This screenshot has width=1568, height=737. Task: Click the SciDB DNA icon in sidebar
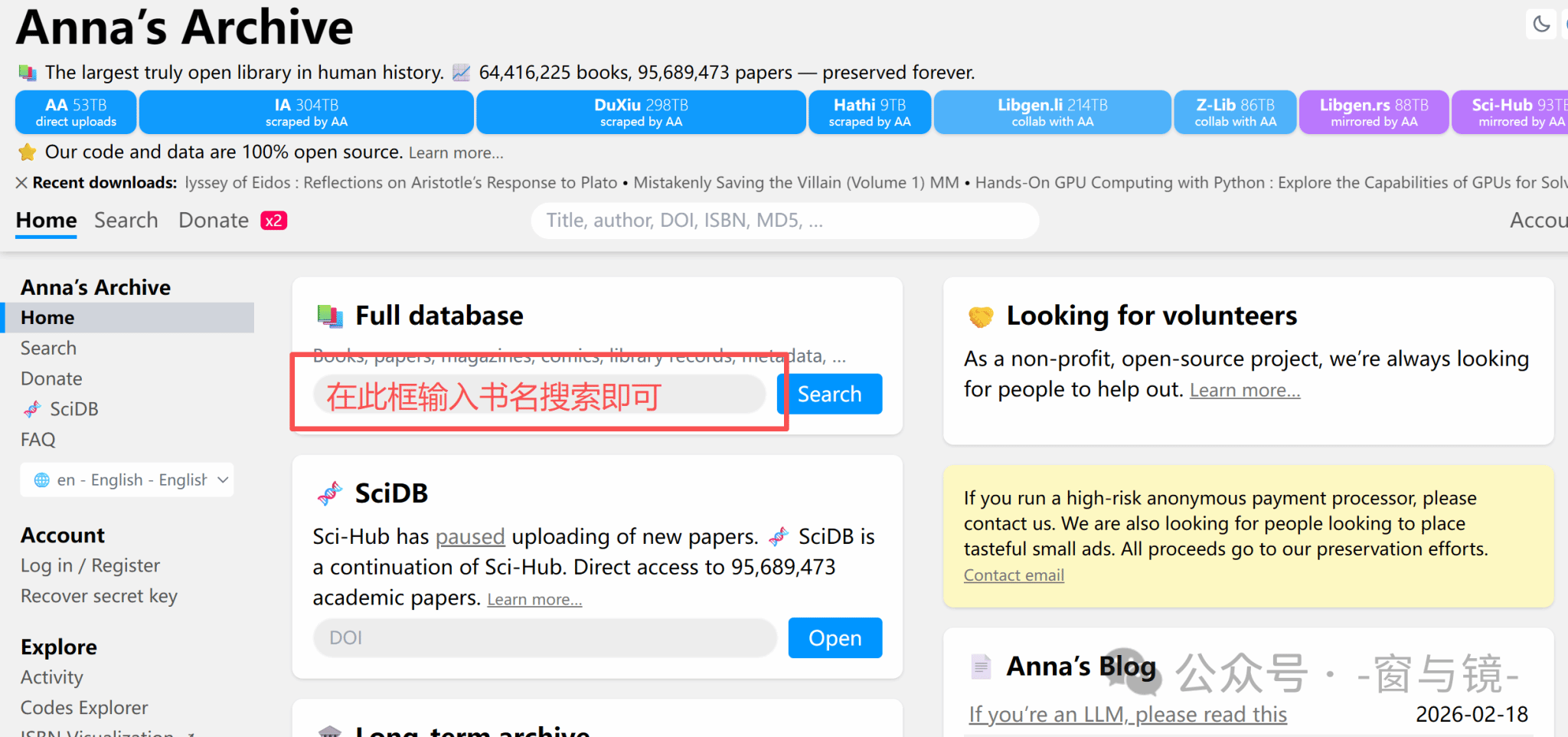pyautogui.click(x=32, y=409)
